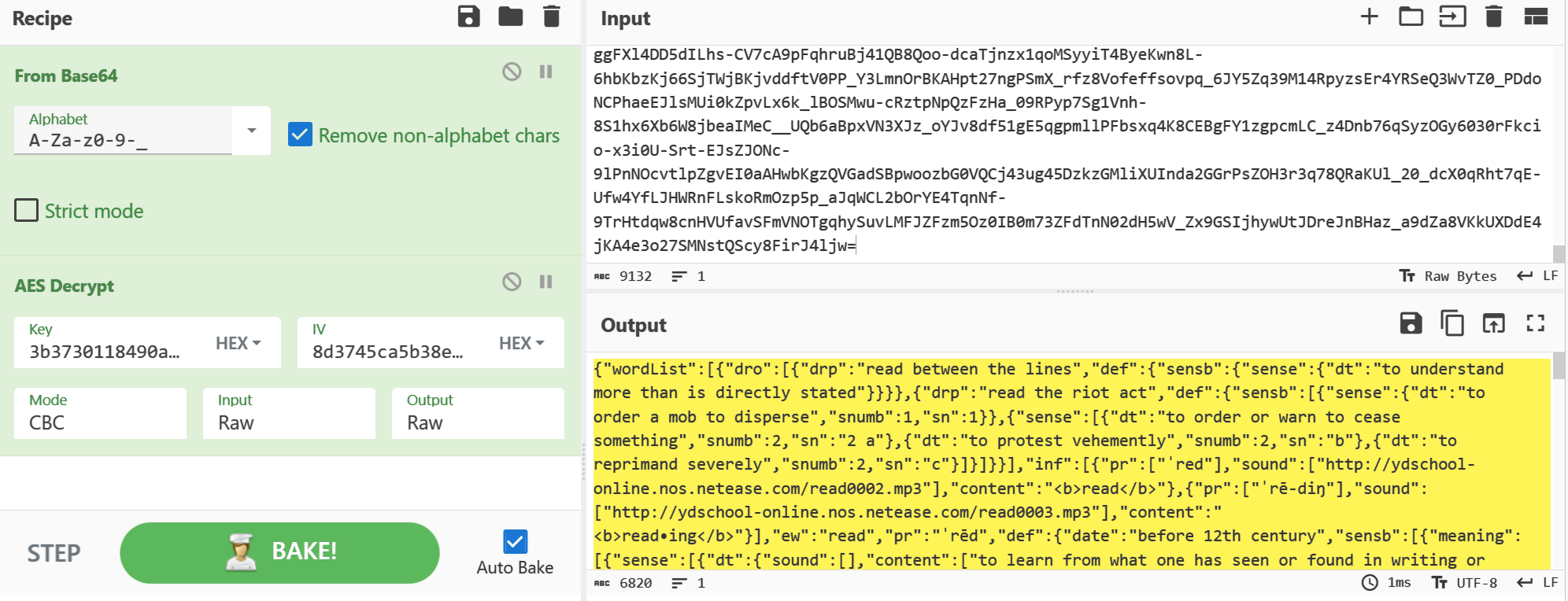The width and height of the screenshot is (1568, 601).
Task: Clear the recipe with trash icon
Action: [x=552, y=17]
